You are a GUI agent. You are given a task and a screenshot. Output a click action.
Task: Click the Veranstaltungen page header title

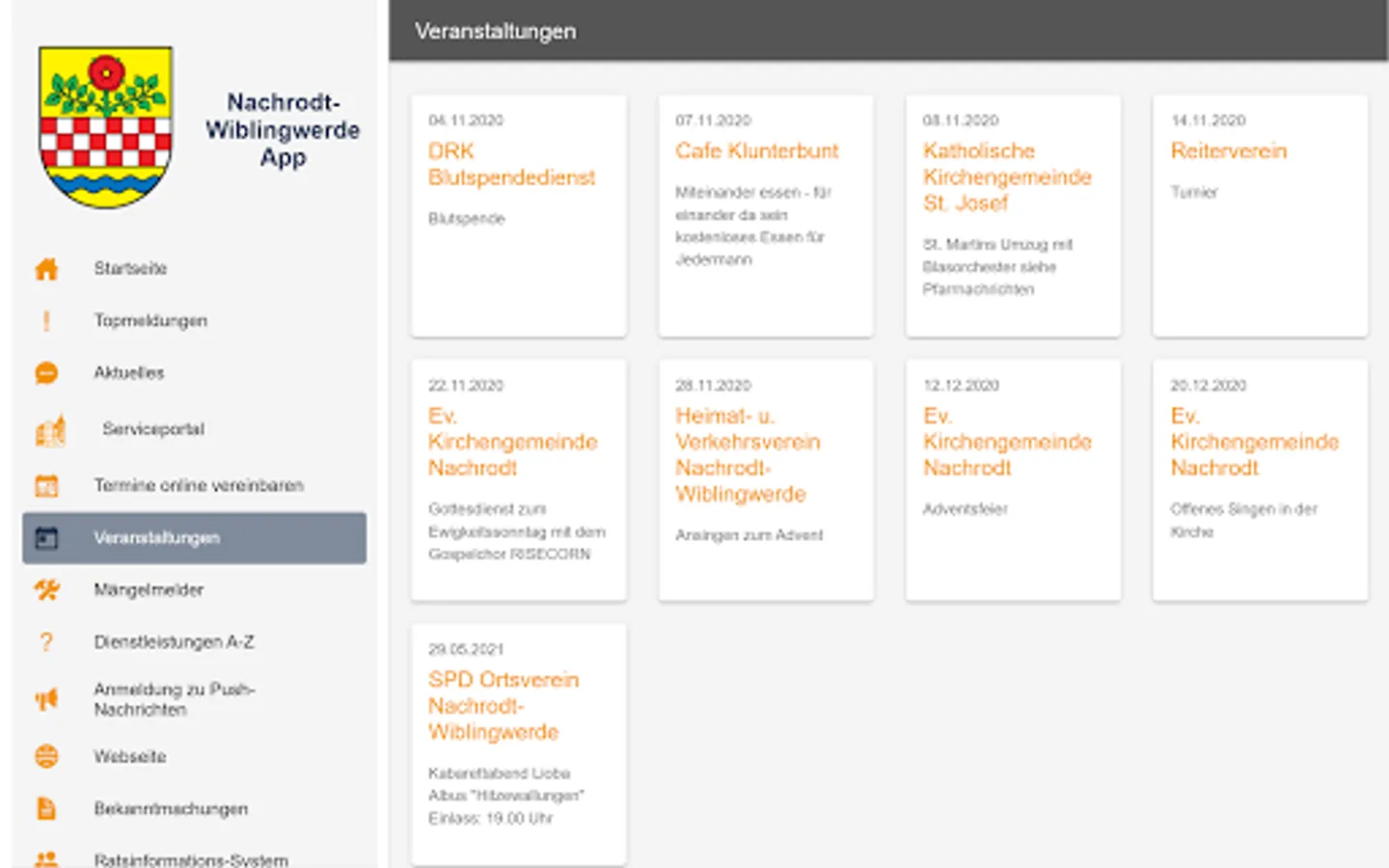coord(496,32)
